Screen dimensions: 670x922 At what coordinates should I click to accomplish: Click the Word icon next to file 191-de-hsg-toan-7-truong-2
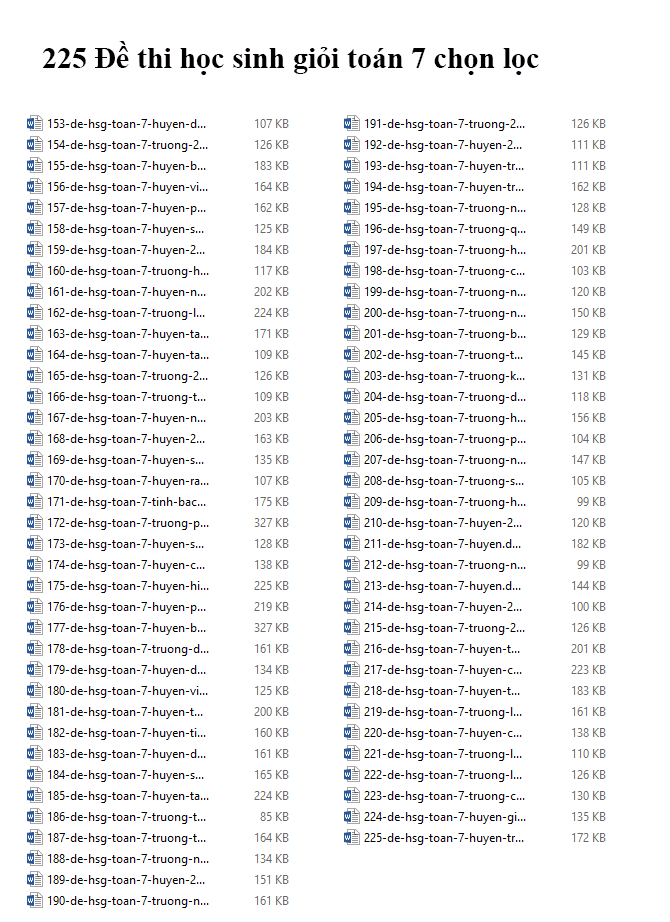[351, 124]
